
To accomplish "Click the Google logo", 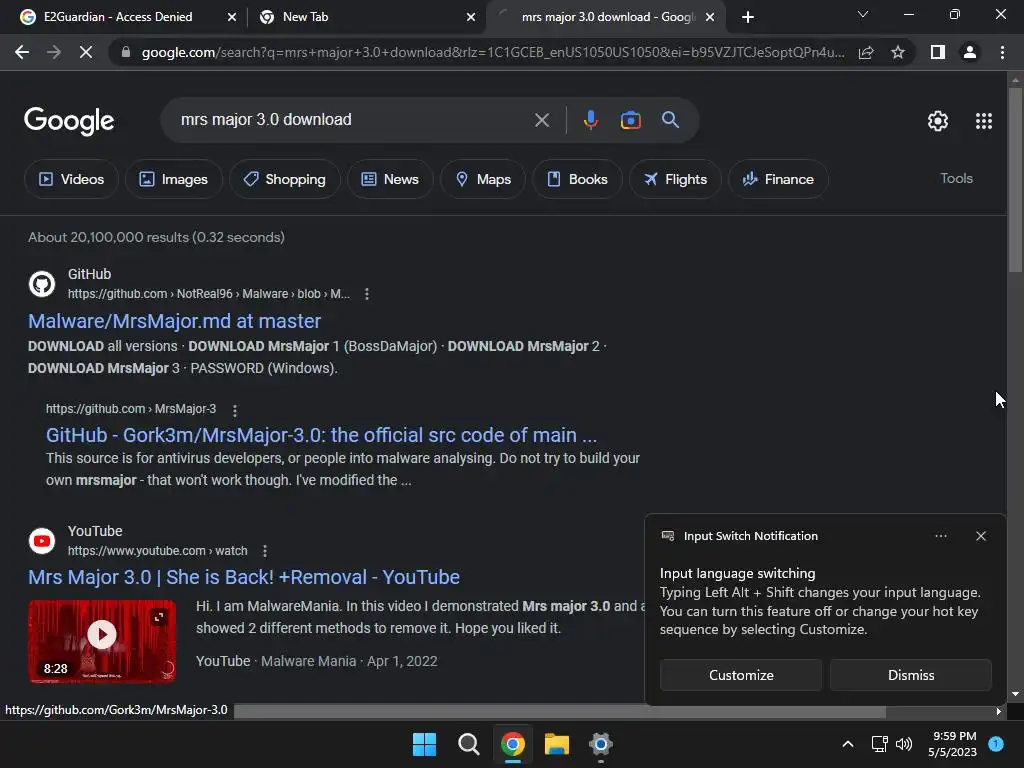I will 69,121.
